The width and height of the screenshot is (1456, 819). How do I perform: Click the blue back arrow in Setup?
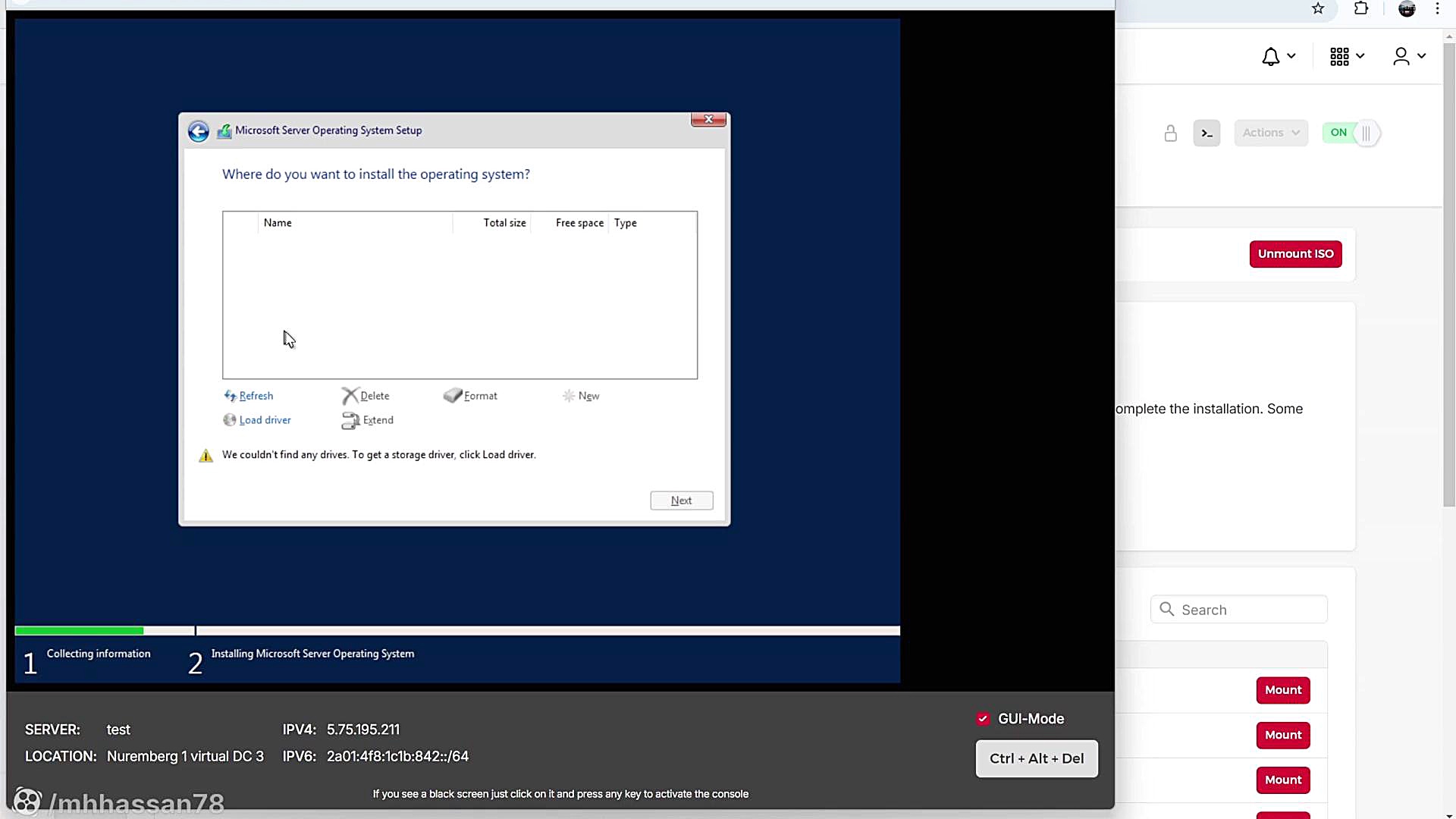199,131
